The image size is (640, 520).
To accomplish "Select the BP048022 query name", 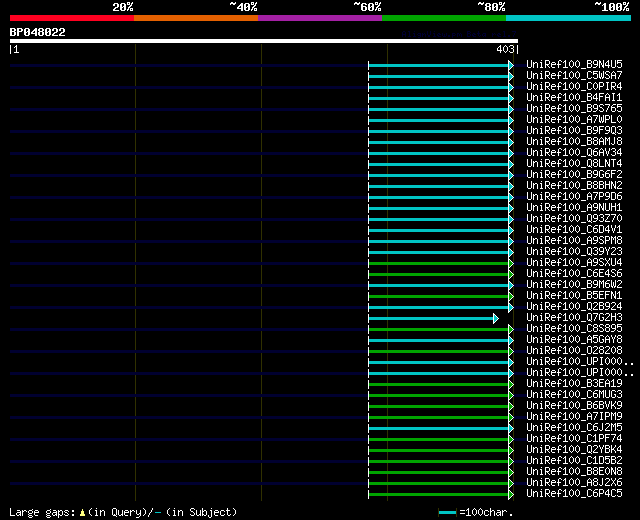I will (38, 32).
